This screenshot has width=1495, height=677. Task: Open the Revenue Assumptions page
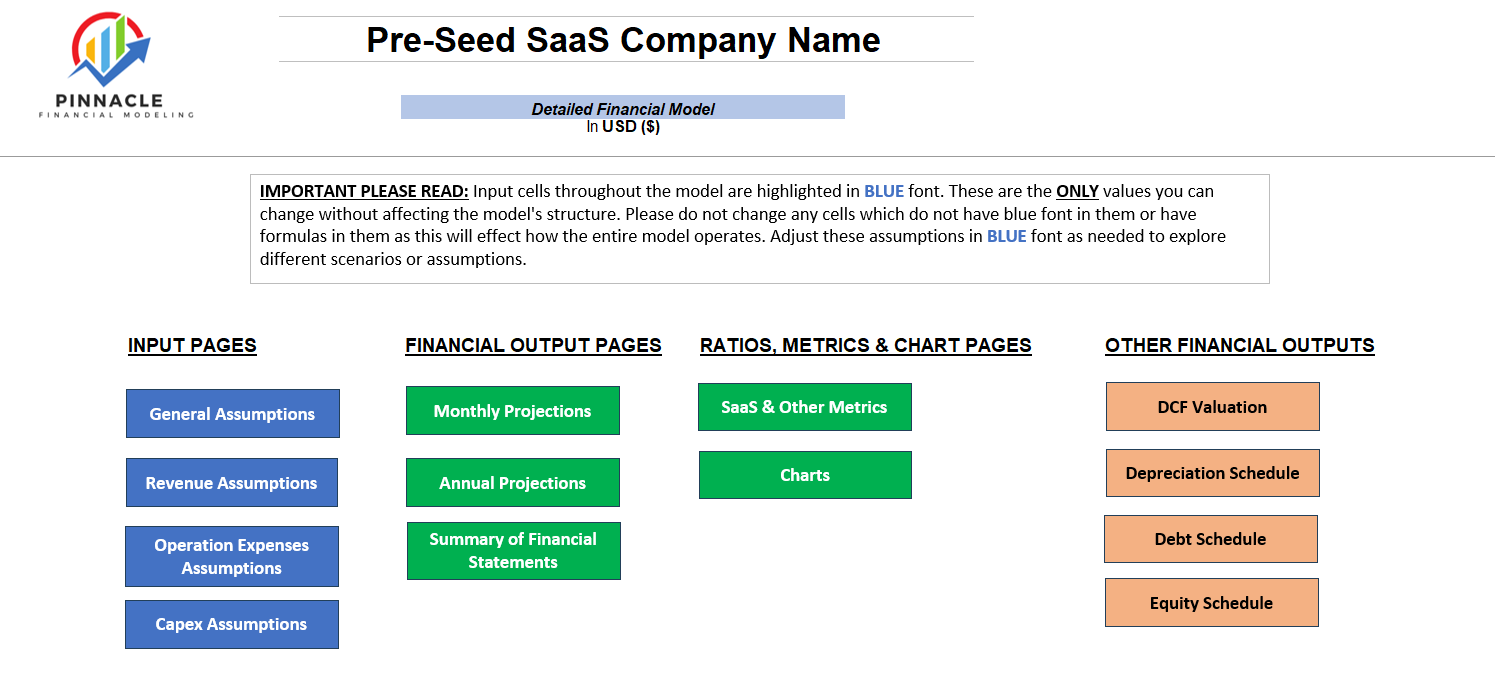pyautogui.click(x=231, y=482)
